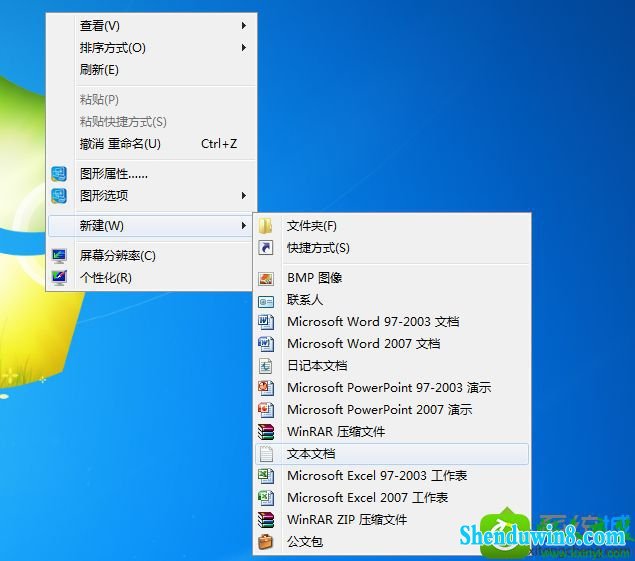Expand the 图形选项 submenu arrow

pyautogui.click(x=243, y=196)
